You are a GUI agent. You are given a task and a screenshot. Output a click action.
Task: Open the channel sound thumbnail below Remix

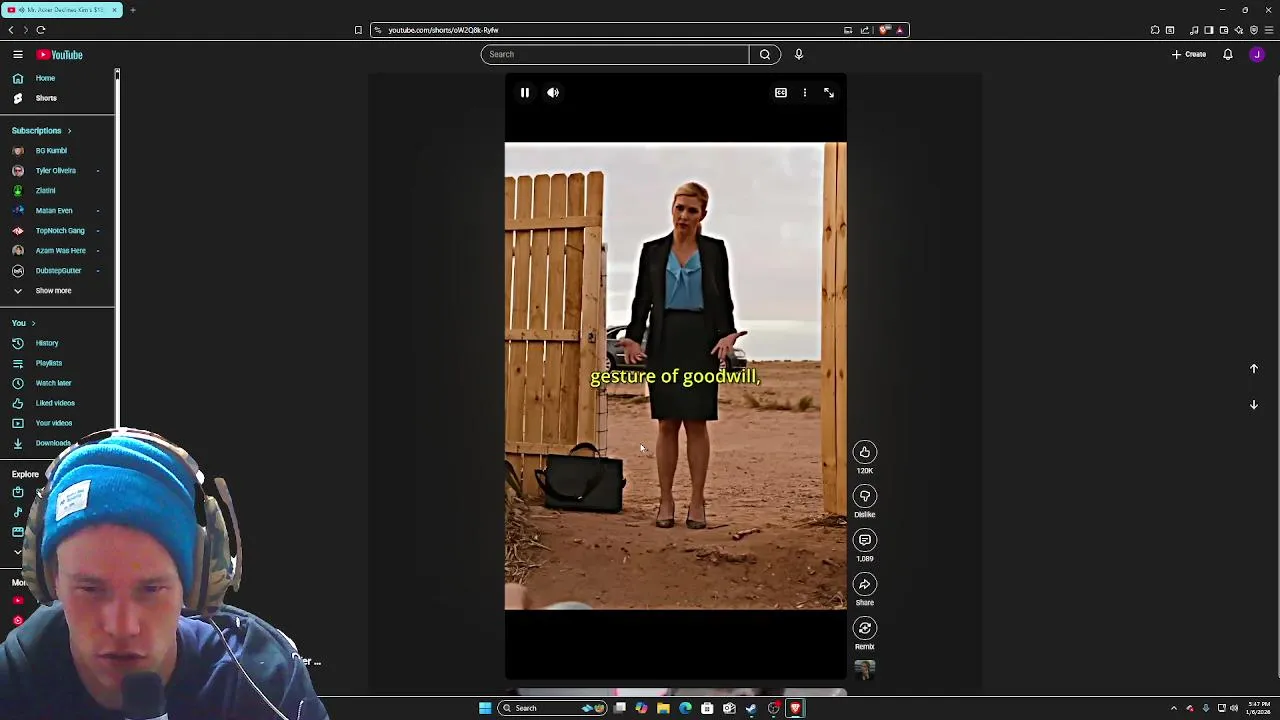click(x=865, y=671)
